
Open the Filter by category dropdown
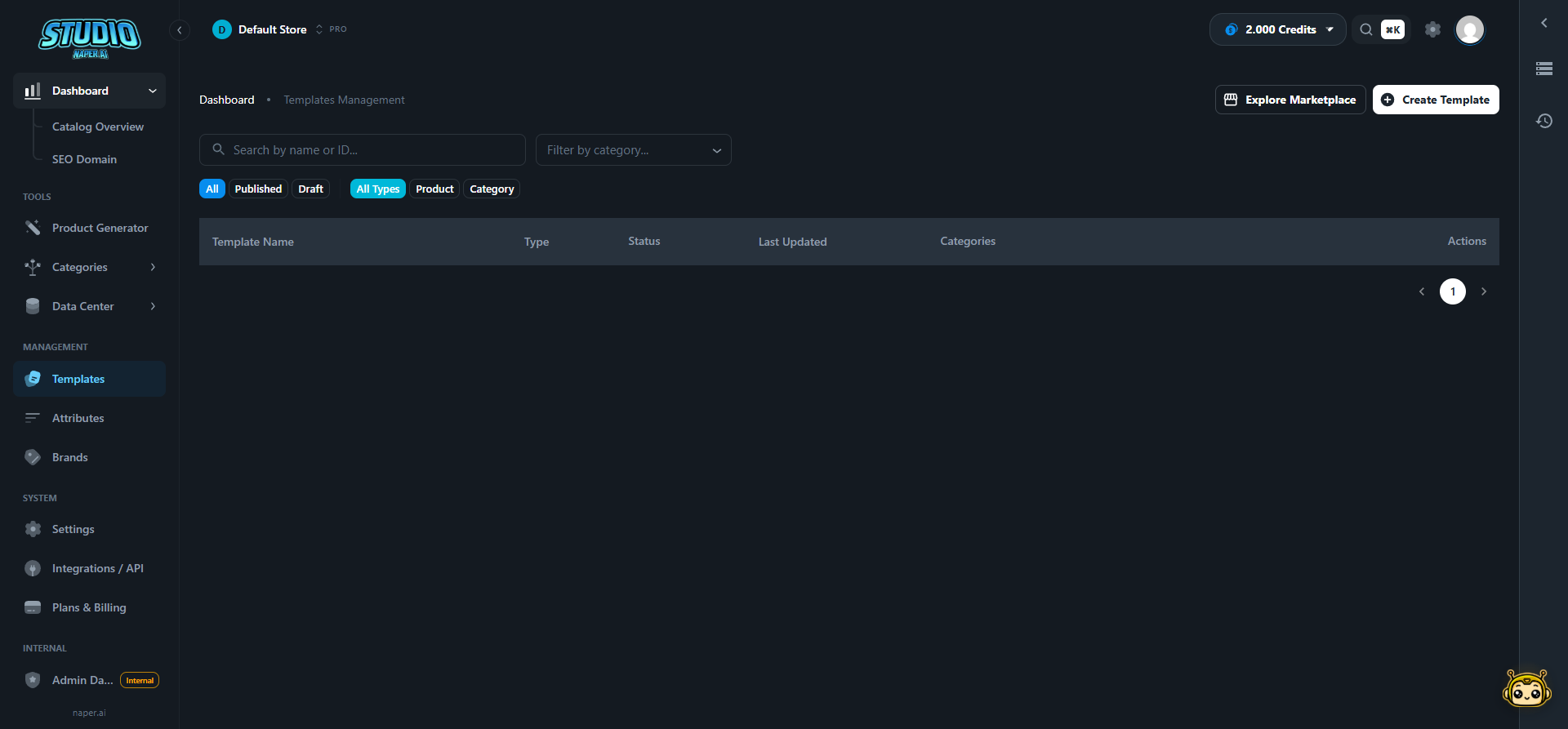tap(633, 150)
